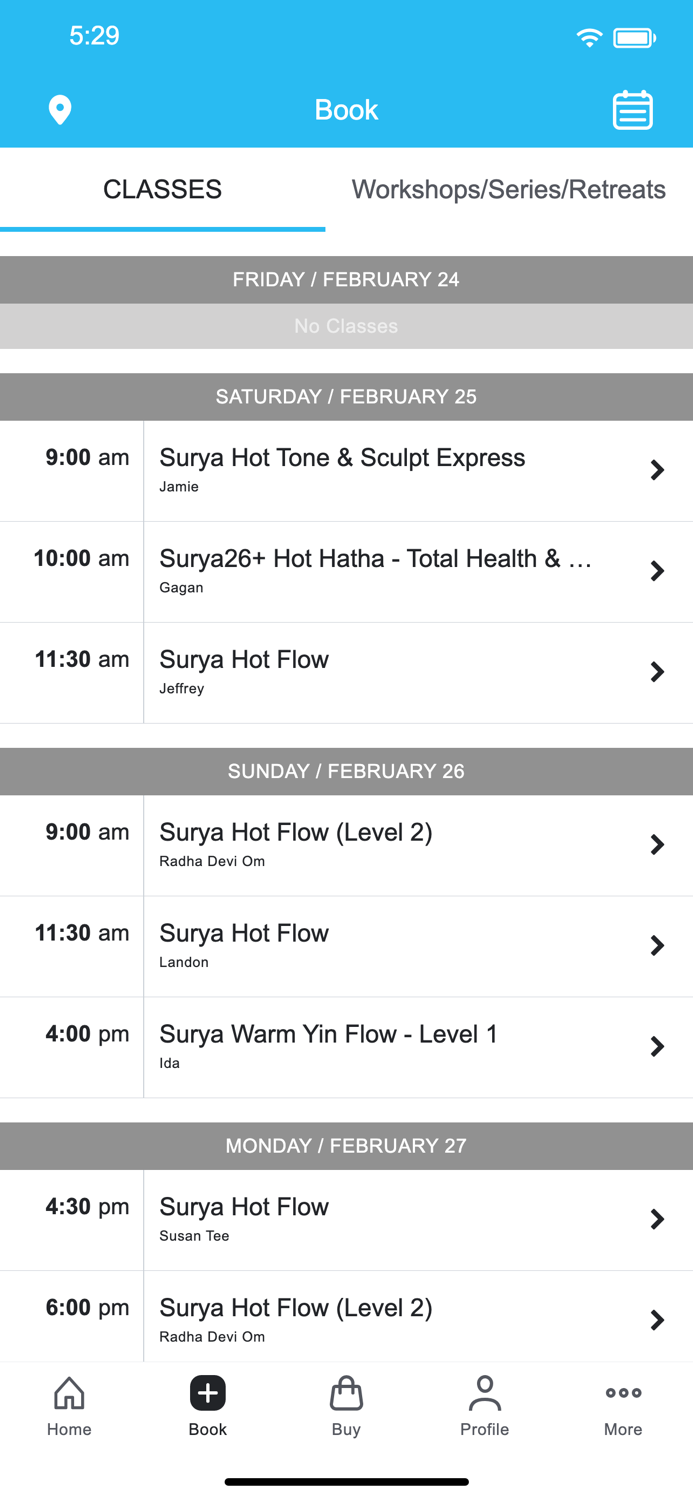
Task: Open the location selector pin icon
Action: [60, 110]
